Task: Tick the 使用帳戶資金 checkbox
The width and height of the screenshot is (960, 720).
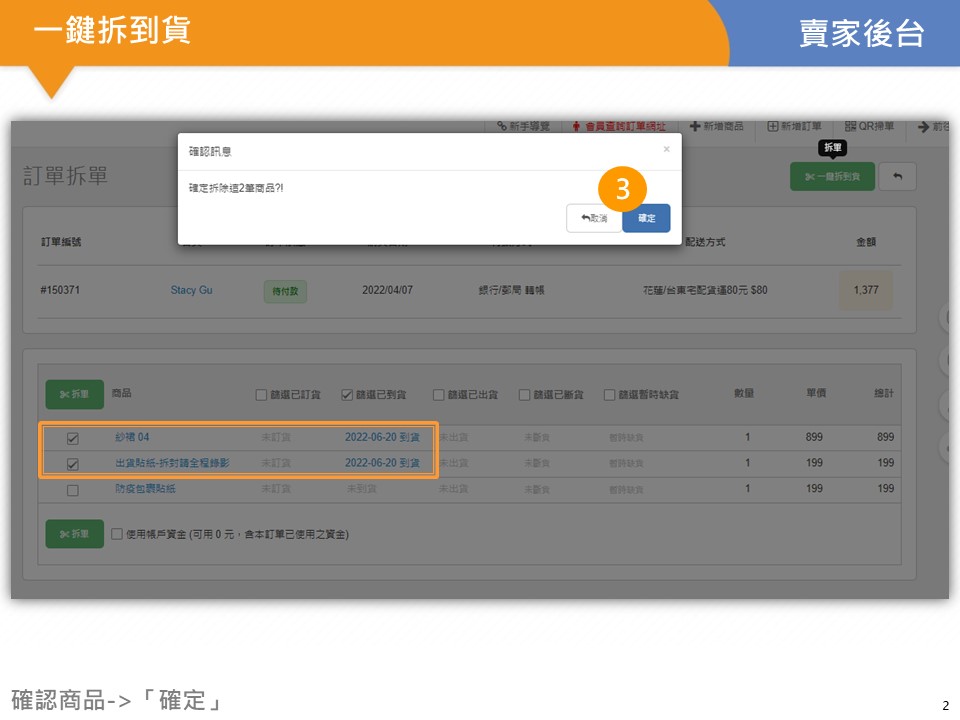Action: pos(117,534)
